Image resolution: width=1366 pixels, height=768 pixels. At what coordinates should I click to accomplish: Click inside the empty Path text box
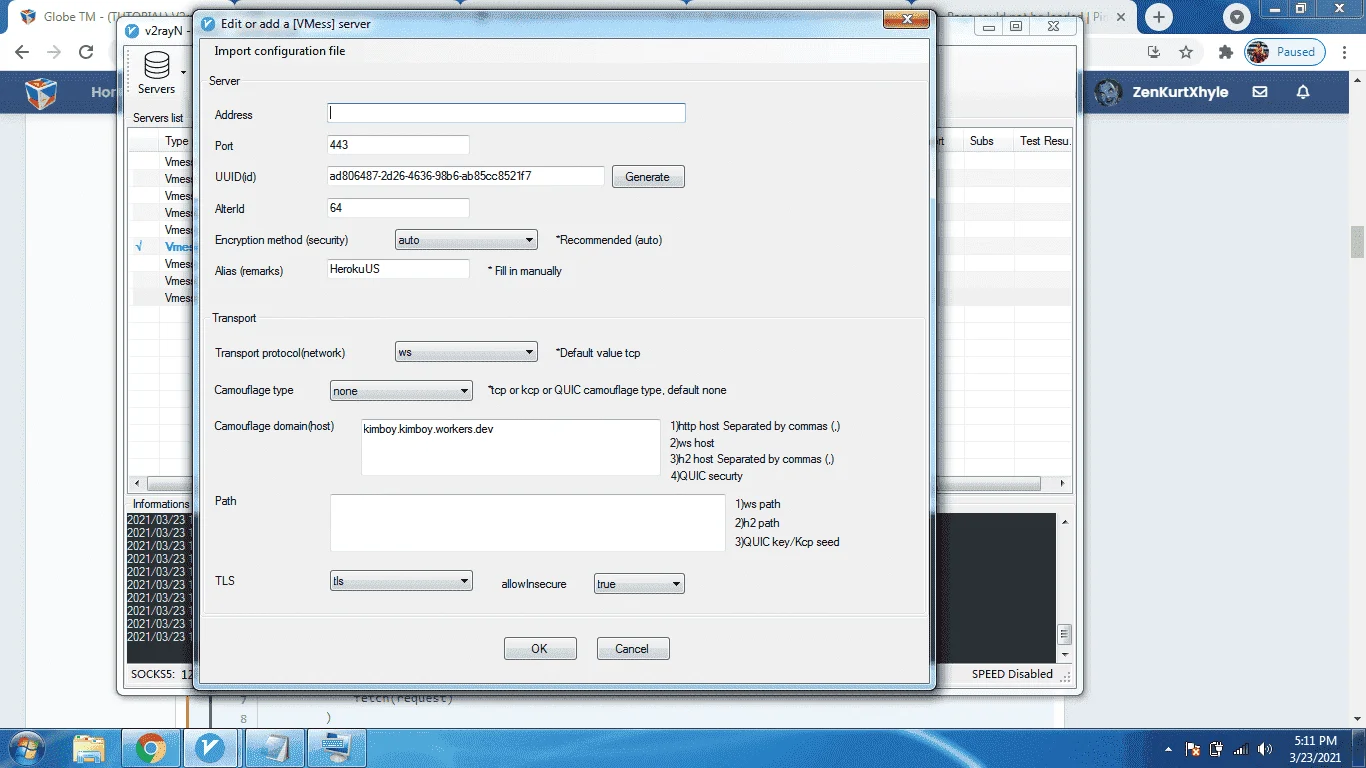point(528,522)
